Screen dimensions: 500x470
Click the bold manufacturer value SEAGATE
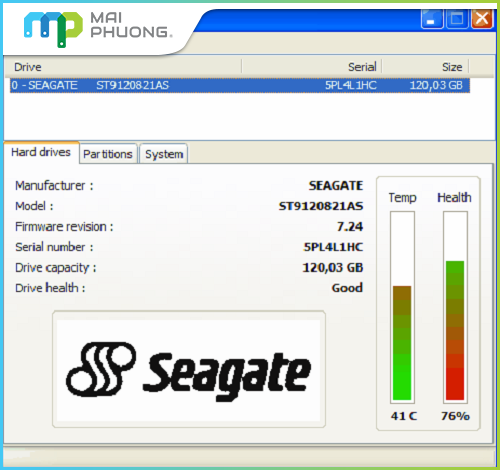pos(336,186)
